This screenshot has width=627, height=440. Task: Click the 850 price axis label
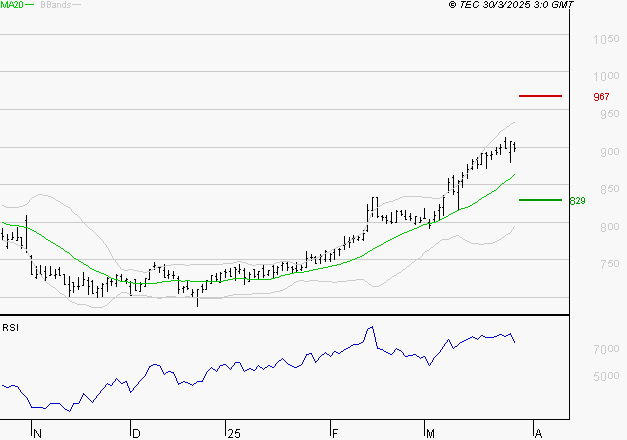tap(610, 189)
